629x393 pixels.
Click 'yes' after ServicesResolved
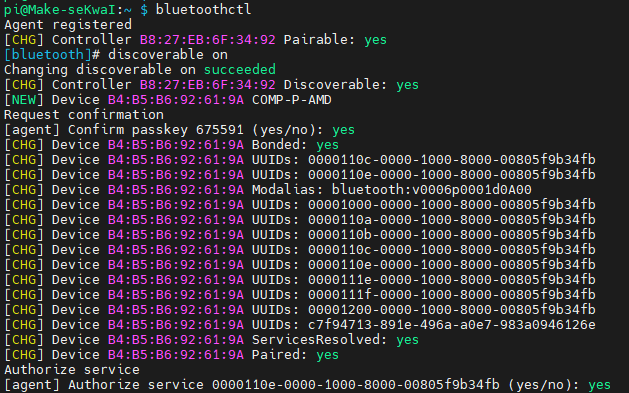[408, 340]
